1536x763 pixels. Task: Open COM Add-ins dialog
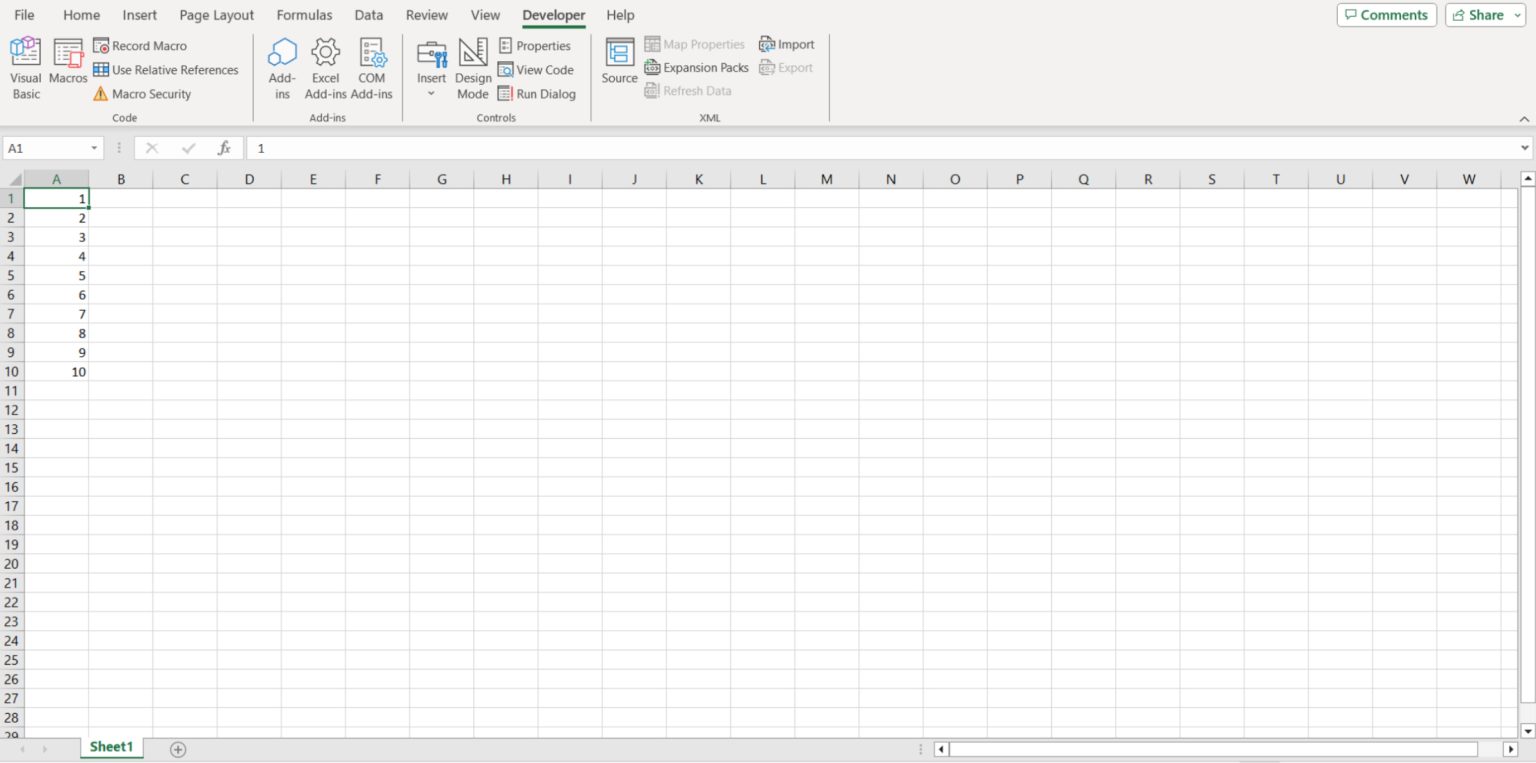coord(372,67)
